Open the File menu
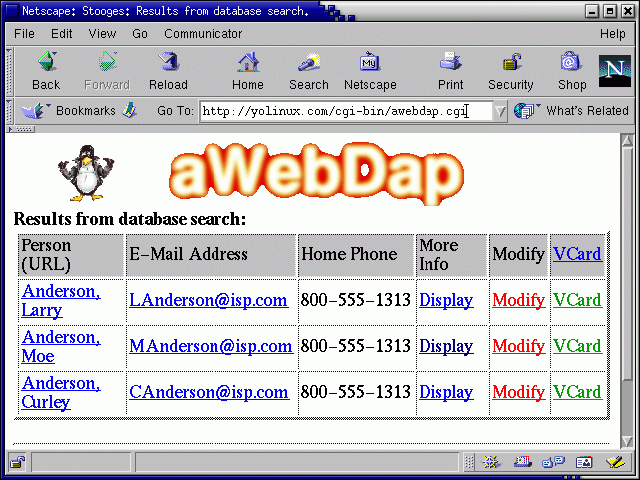Screen dimensions: 640x480 [x=24, y=33]
